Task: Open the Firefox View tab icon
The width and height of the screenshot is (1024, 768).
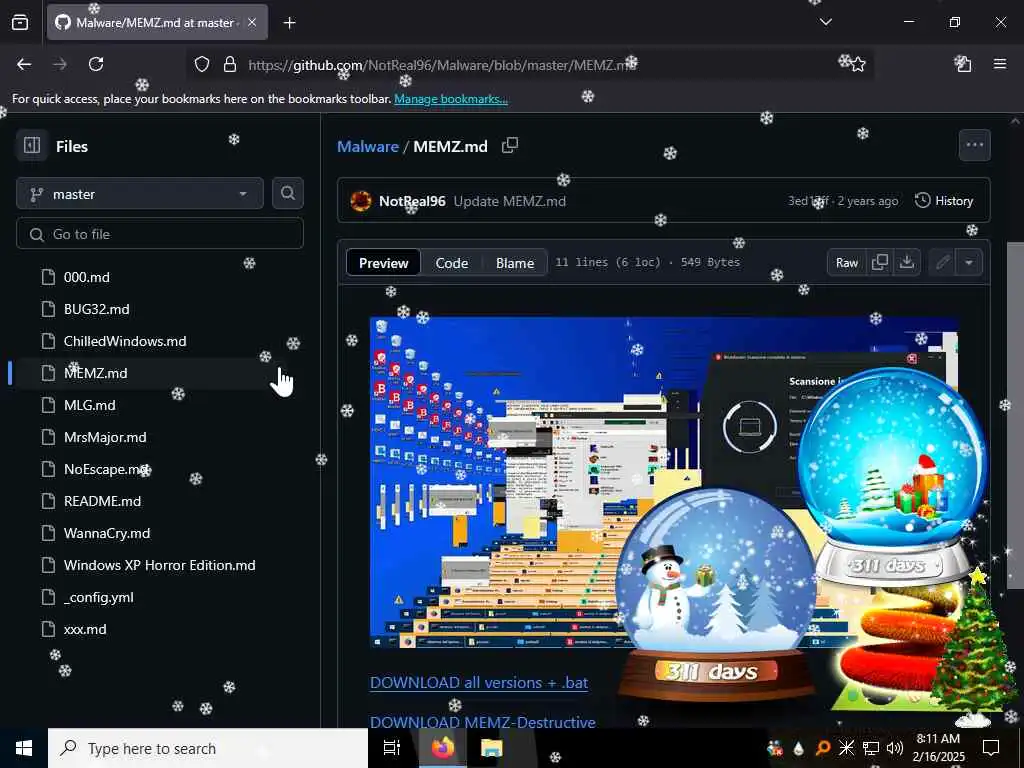Action: 20,22
